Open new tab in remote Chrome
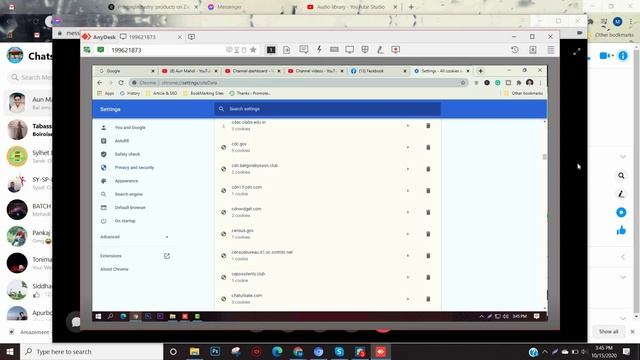Viewport: 640px width, 360px height. point(480,71)
